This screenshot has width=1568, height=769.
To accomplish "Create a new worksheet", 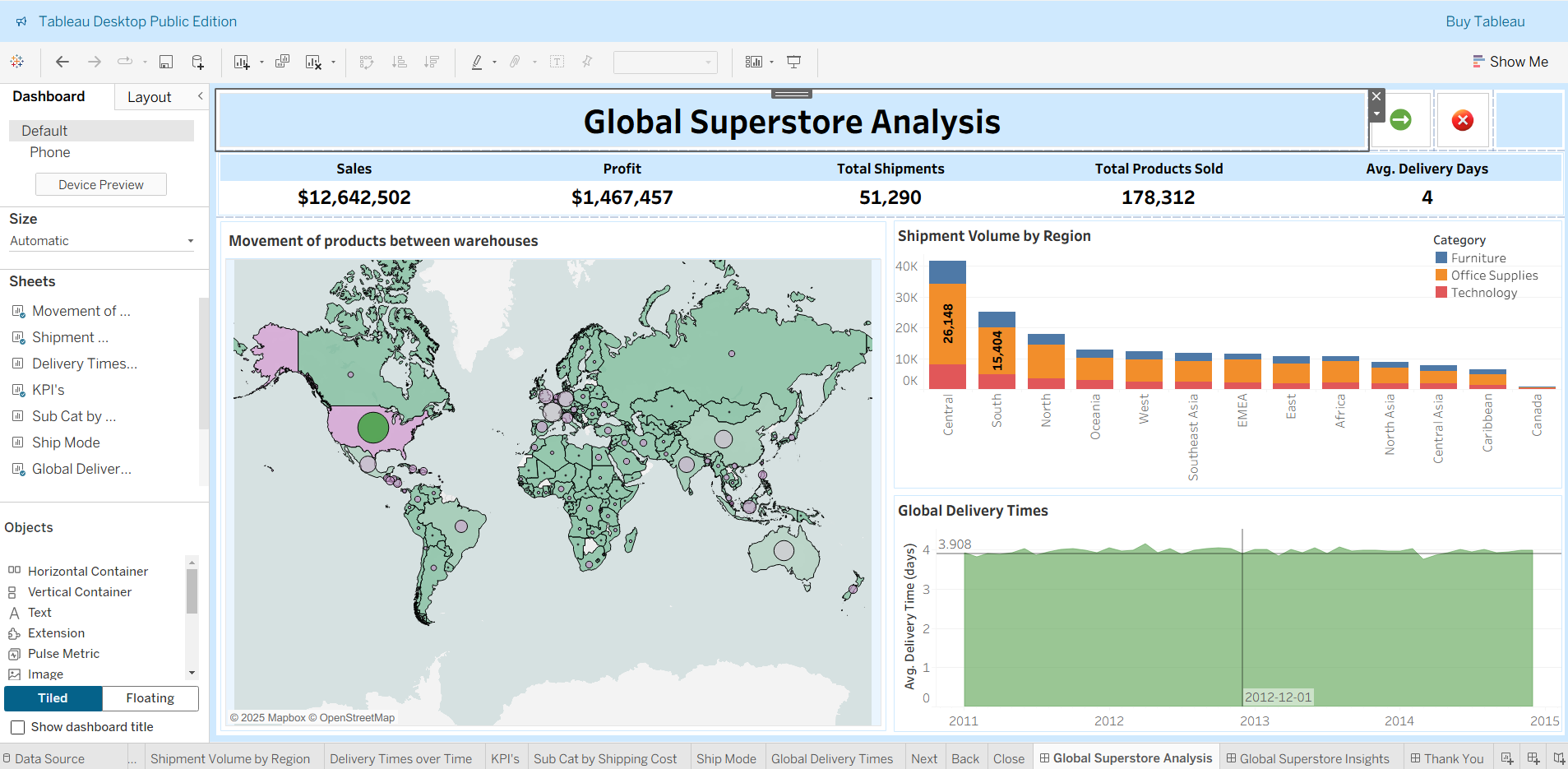I will coord(242,62).
